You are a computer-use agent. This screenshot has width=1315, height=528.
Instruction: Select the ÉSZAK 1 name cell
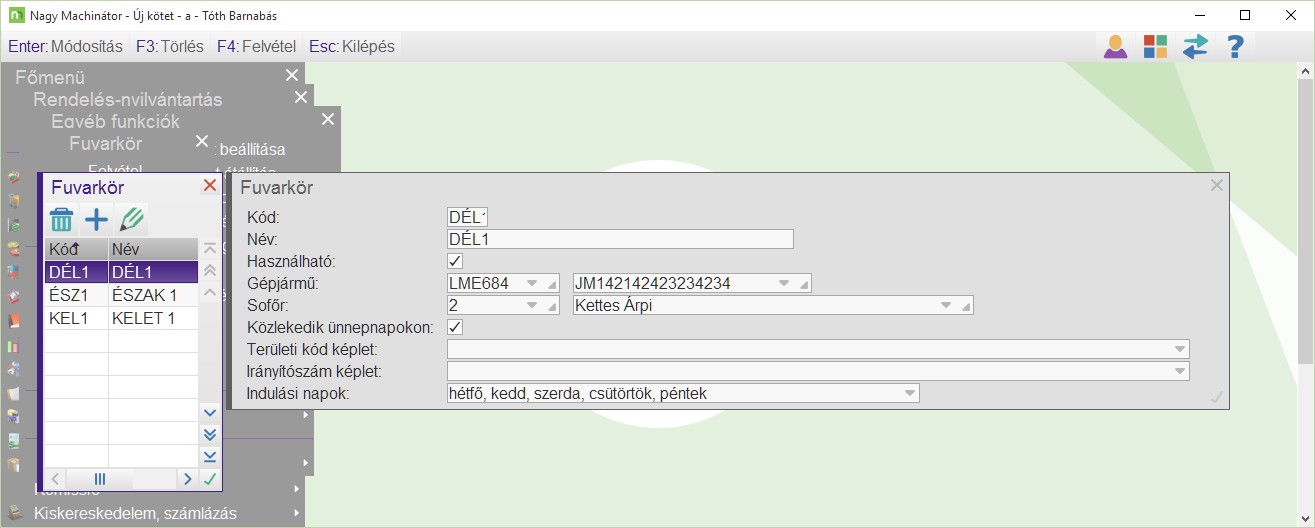[153, 295]
